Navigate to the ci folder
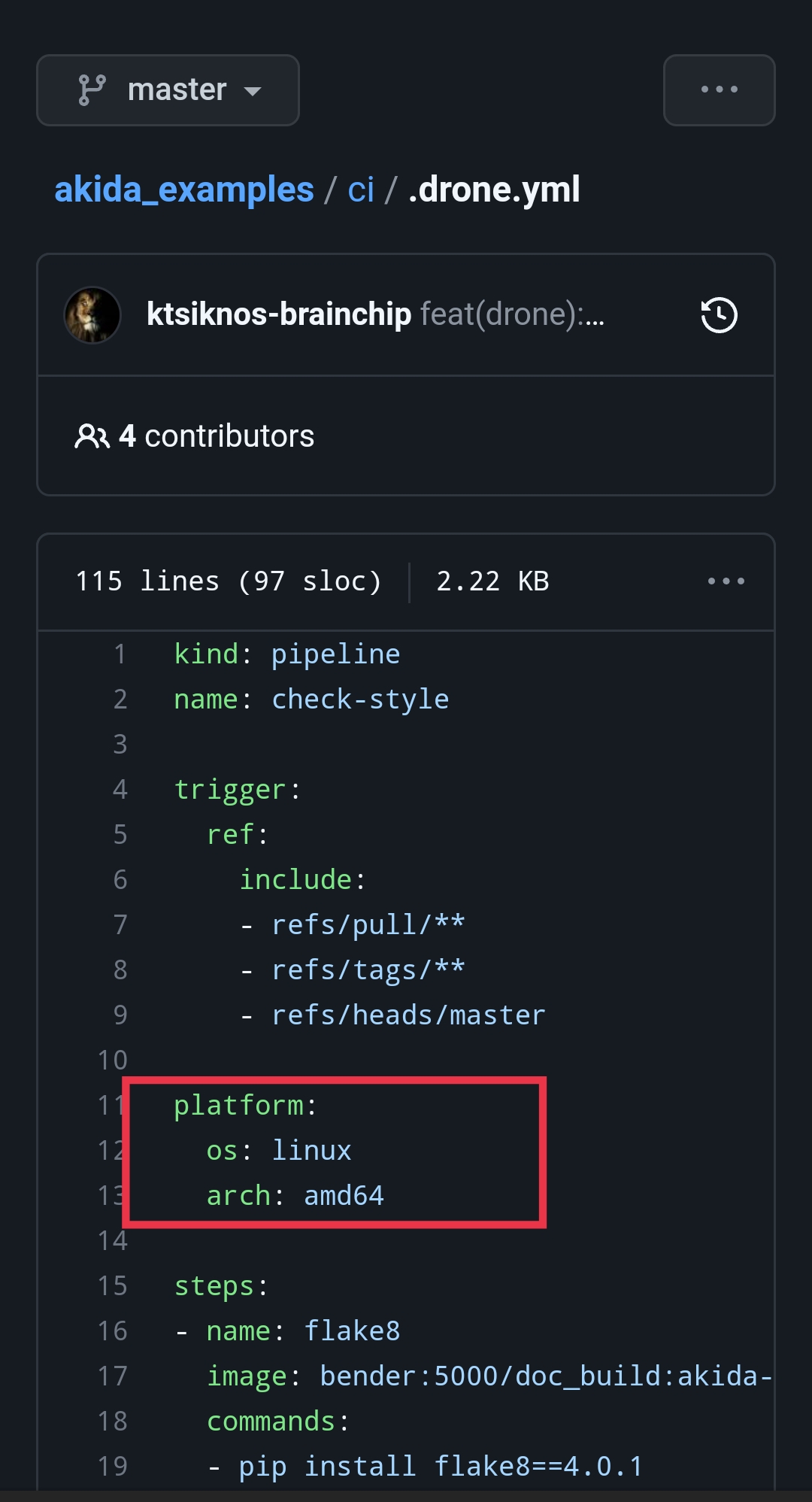 coord(361,190)
